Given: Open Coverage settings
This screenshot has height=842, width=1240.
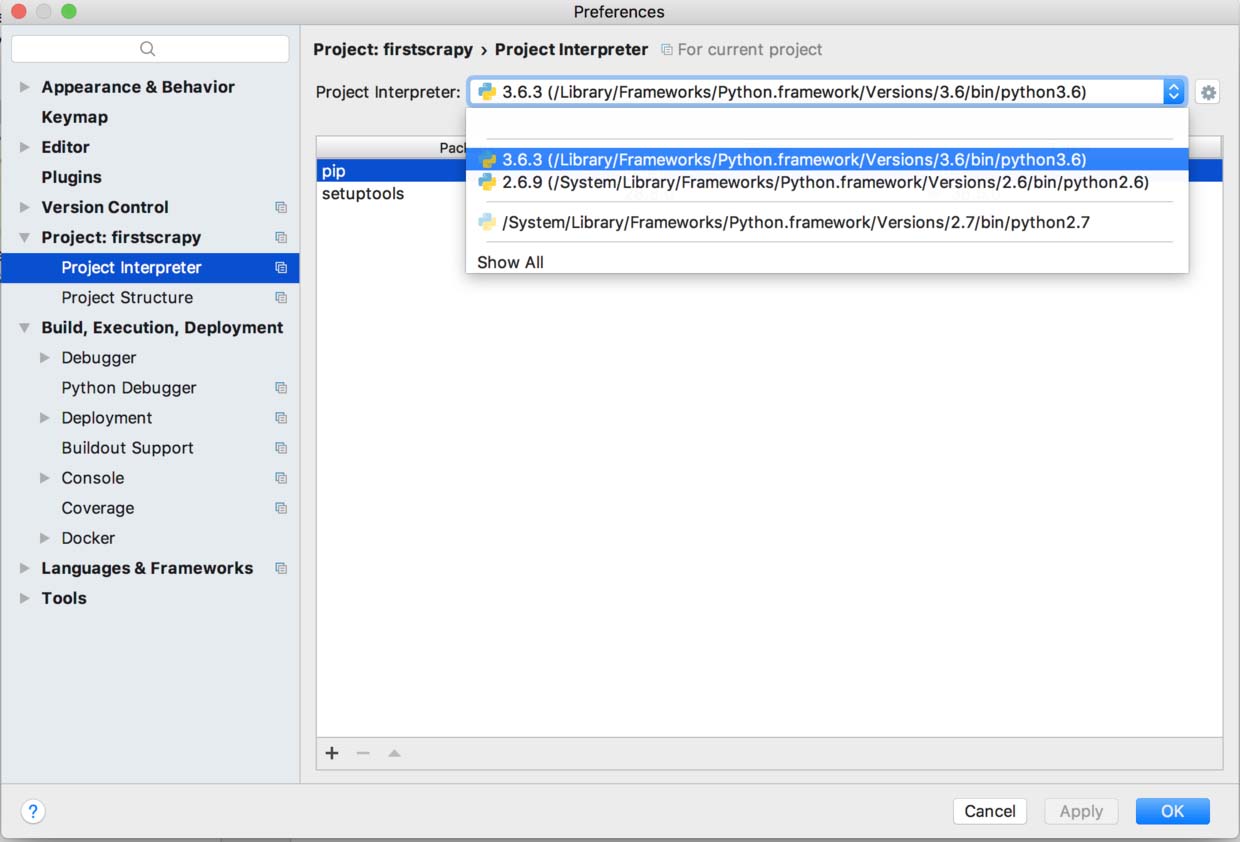Looking at the screenshot, I should coord(97,508).
